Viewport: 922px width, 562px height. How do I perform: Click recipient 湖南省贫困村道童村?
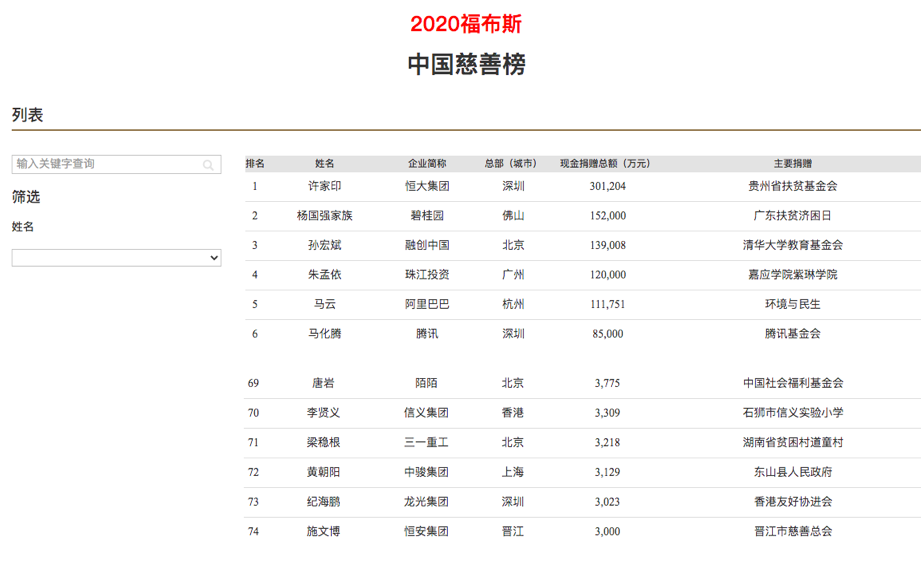click(793, 442)
